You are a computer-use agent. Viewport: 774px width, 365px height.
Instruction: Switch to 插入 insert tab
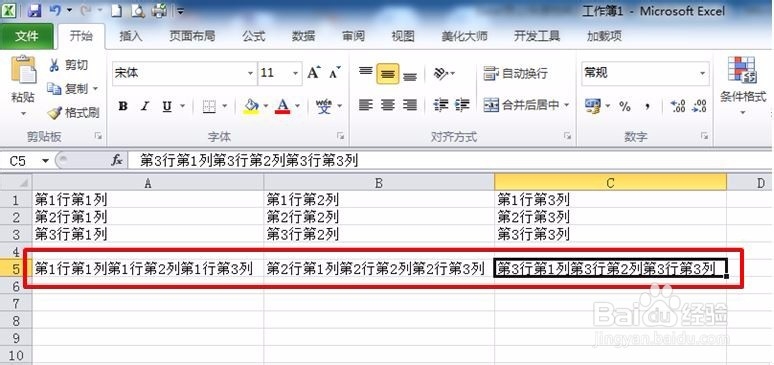(x=130, y=36)
